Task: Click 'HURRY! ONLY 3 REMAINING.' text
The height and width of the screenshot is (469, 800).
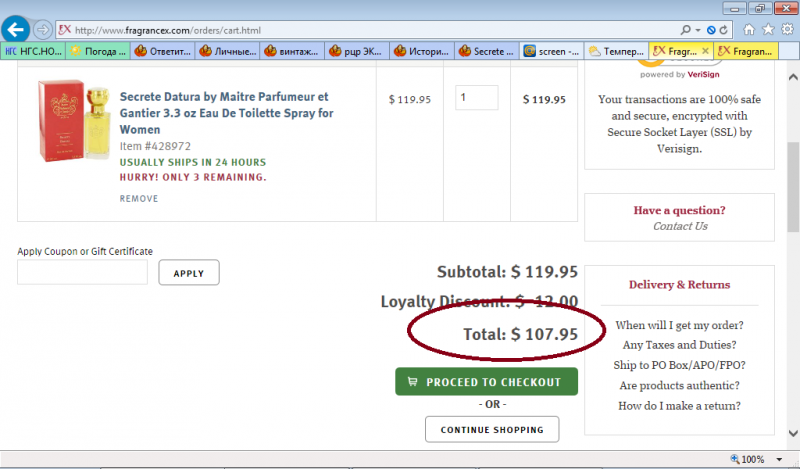Action: [x=193, y=177]
